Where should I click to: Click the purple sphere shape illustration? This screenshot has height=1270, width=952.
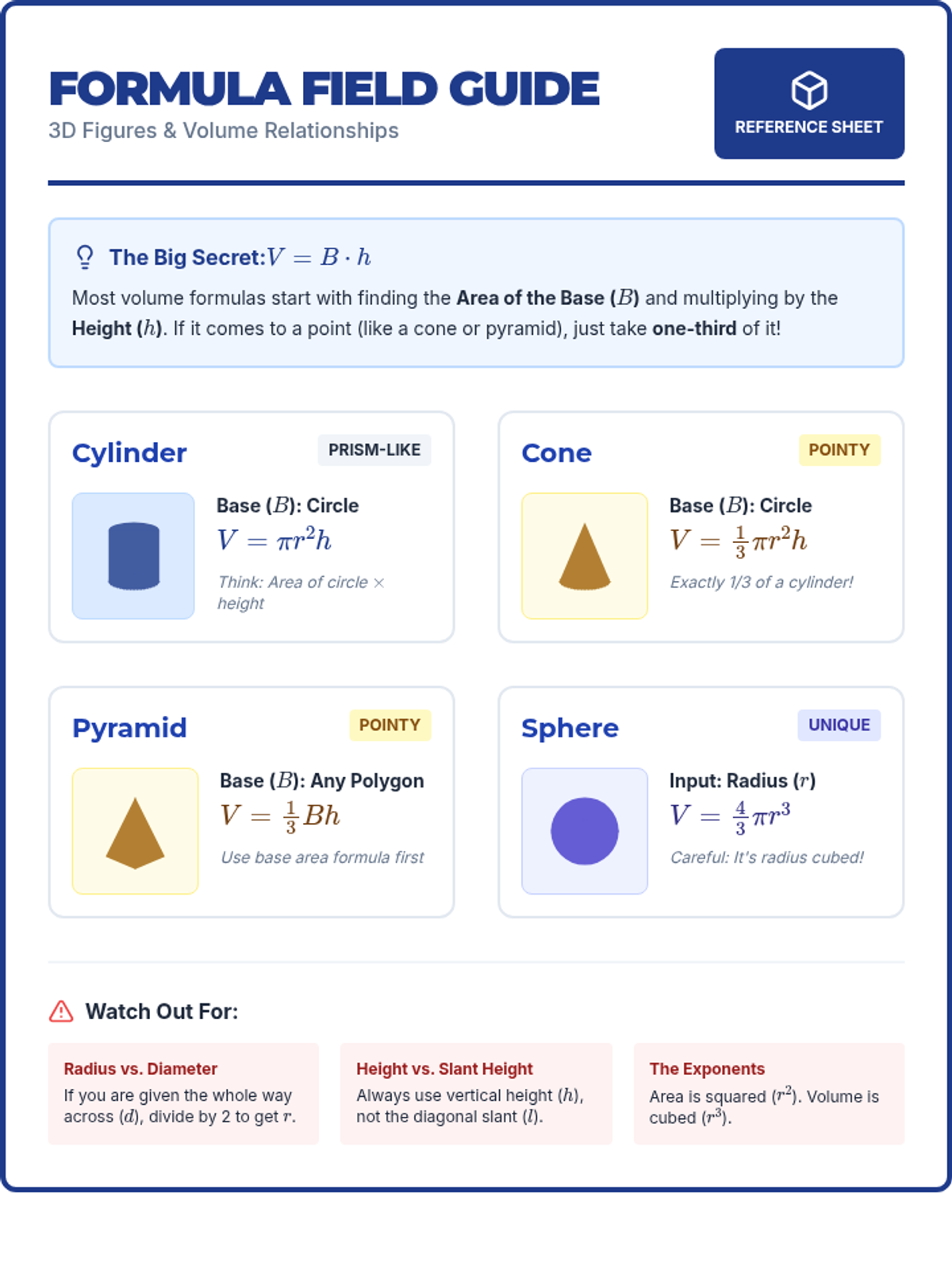(585, 831)
